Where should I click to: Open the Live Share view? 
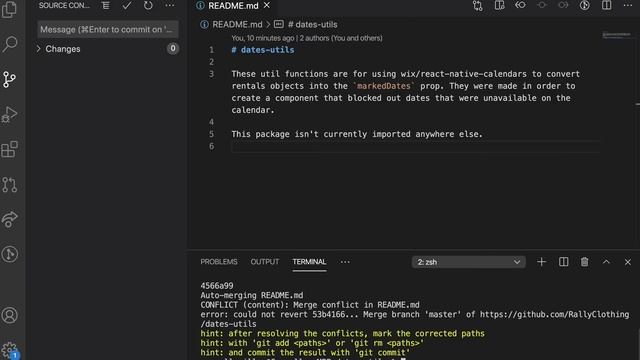point(9,219)
